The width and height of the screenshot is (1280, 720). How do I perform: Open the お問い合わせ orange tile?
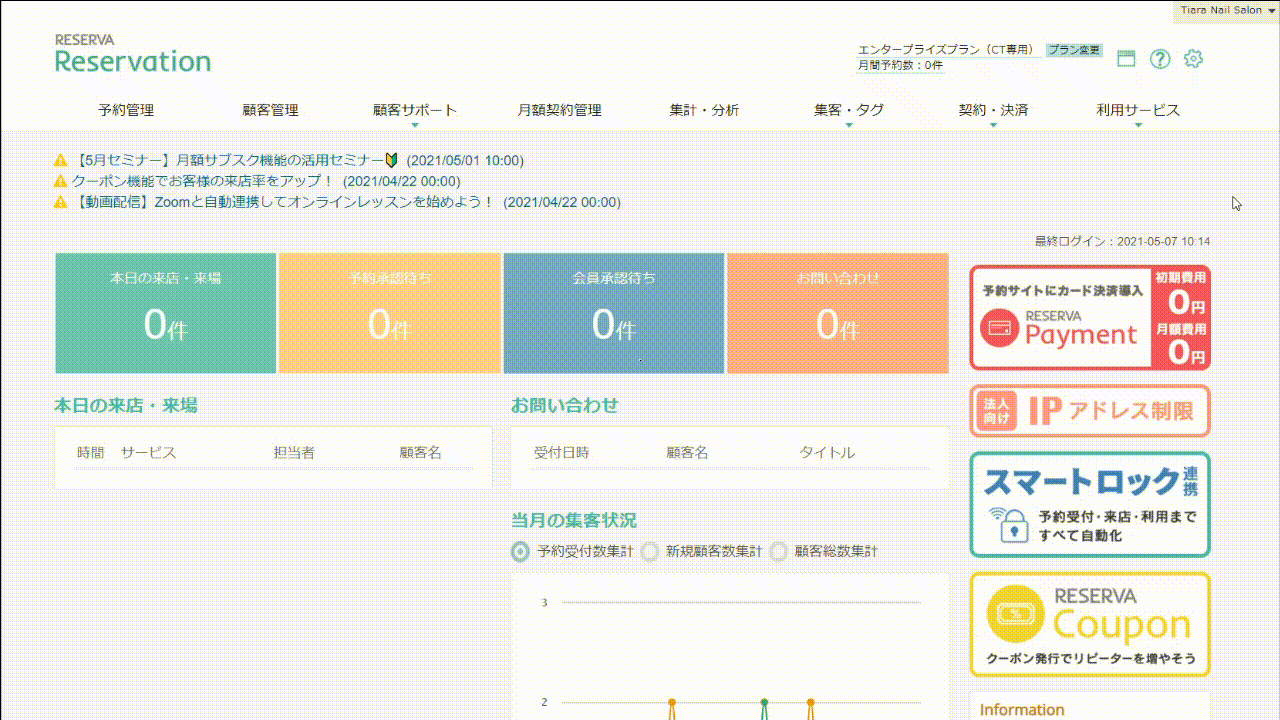coord(838,313)
